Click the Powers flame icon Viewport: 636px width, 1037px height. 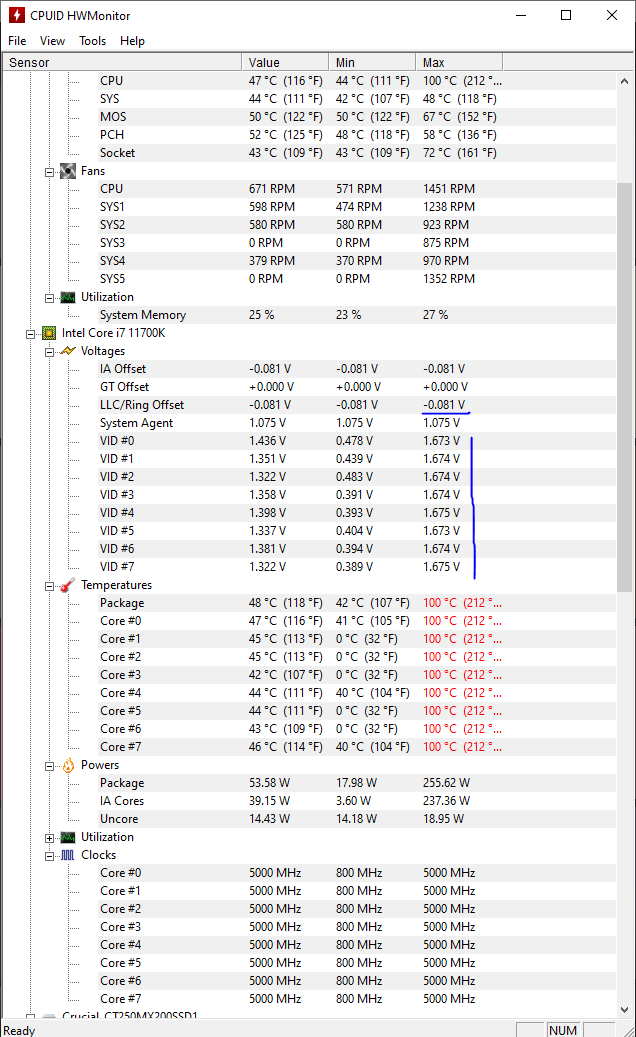click(68, 765)
